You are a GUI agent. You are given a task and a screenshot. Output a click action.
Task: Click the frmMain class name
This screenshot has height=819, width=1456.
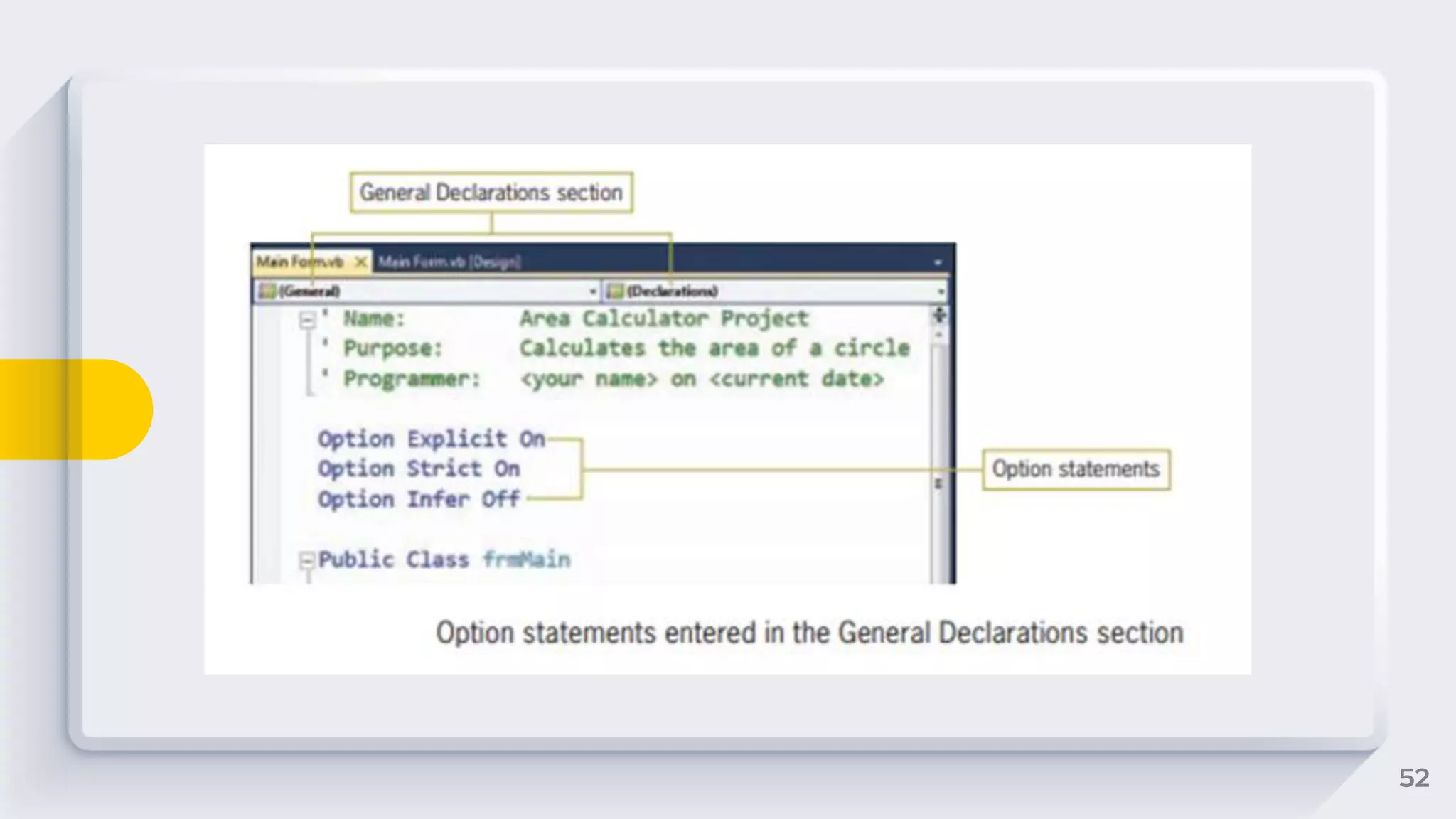click(527, 560)
